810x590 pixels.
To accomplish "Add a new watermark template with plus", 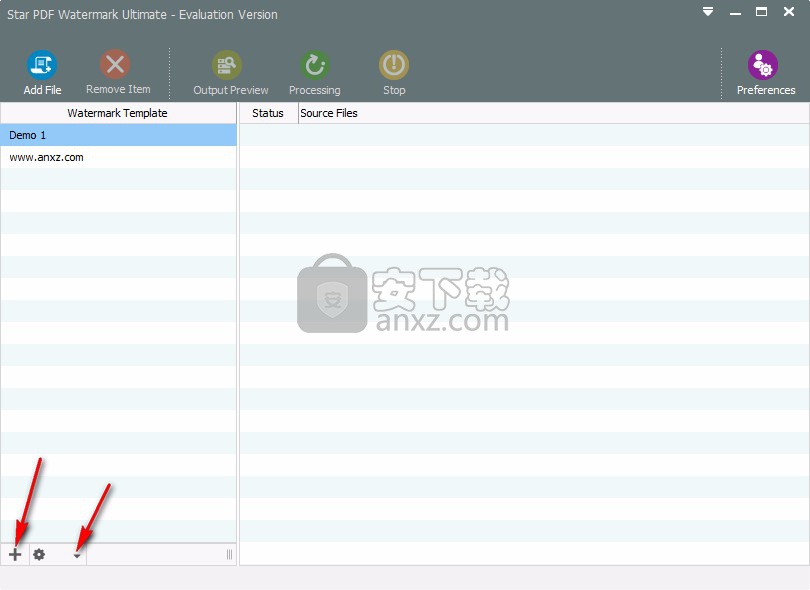I will pyautogui.click(x=15, y=555).
